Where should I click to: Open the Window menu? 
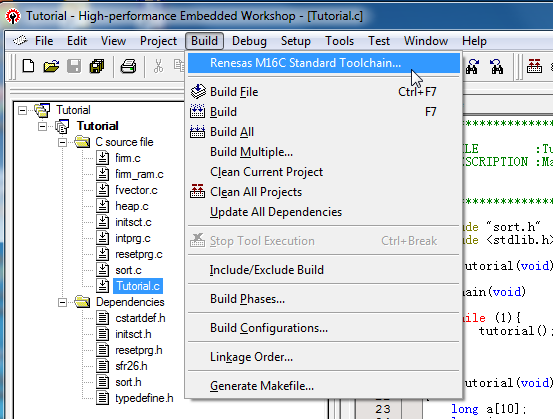click(x=426, y=41)
